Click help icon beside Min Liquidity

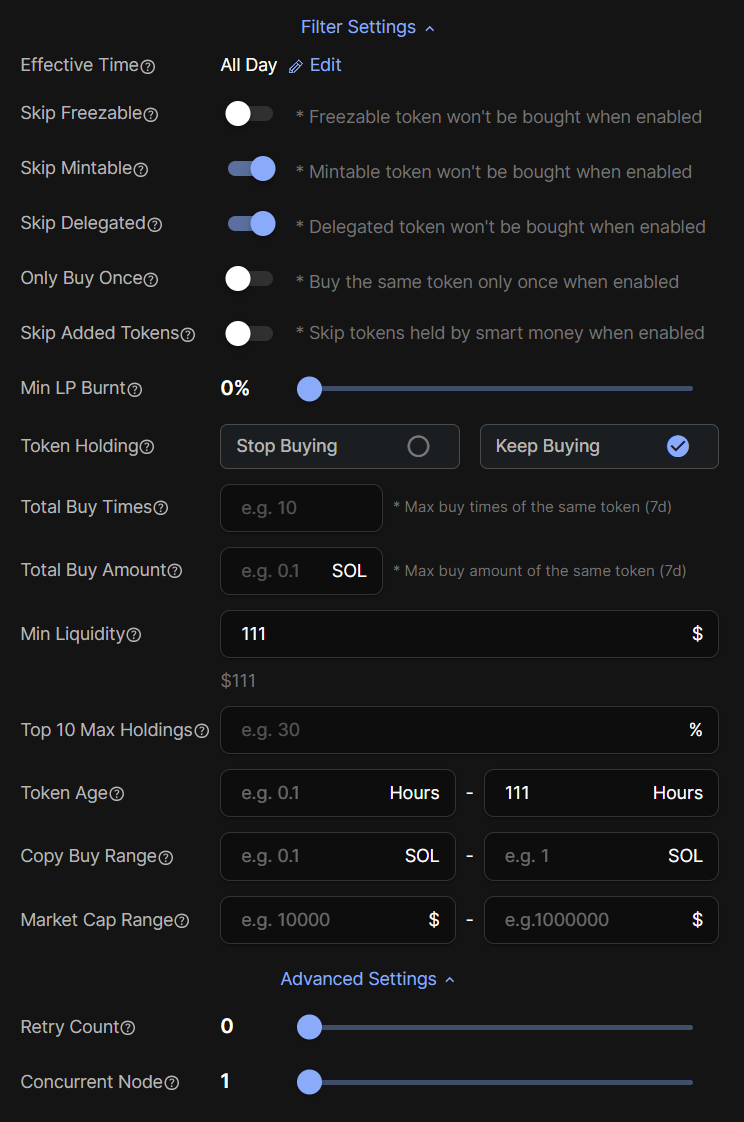[134, 635]
